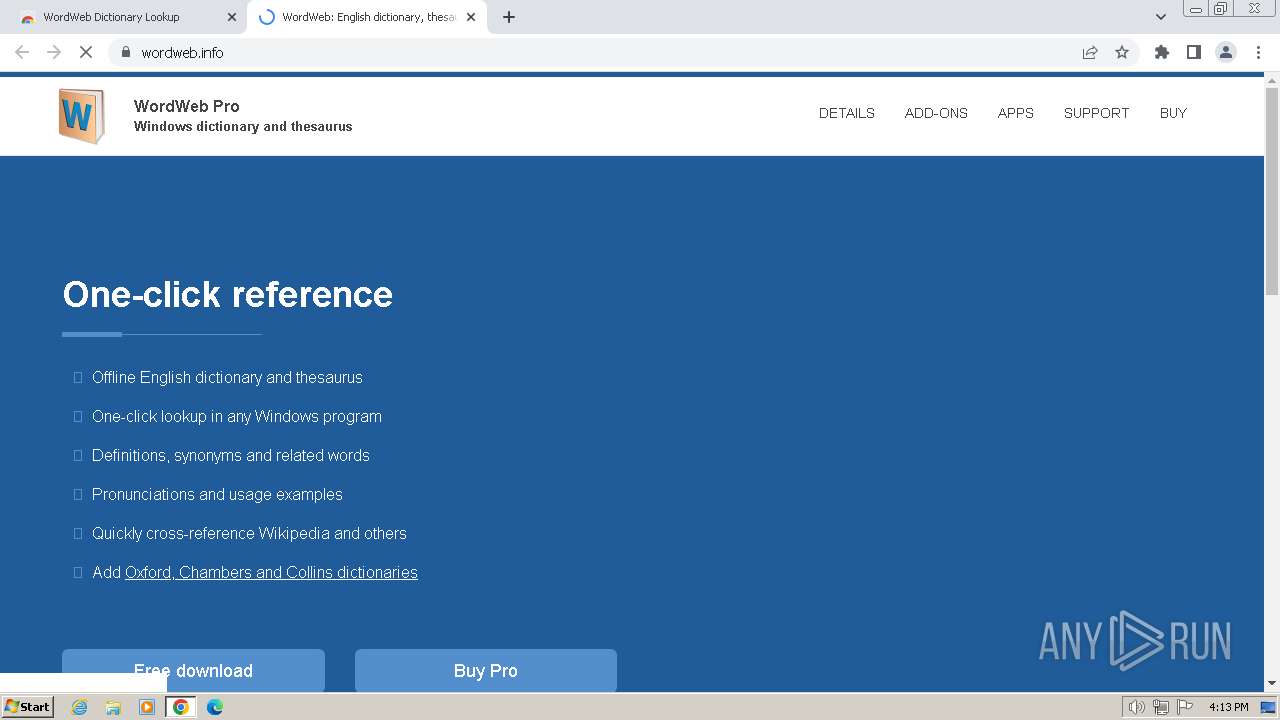Select Chrome icon in taskbar

coord(181,707)
